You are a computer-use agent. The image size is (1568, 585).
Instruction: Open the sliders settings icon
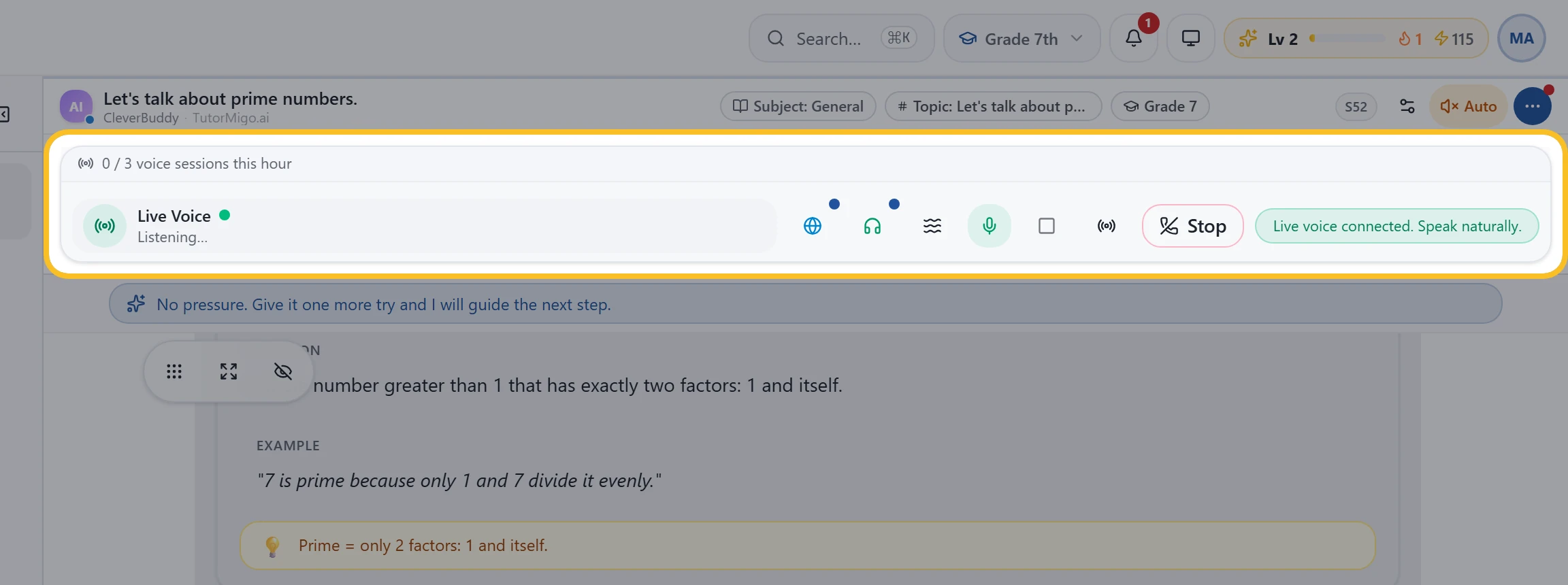coord(1407,106)
